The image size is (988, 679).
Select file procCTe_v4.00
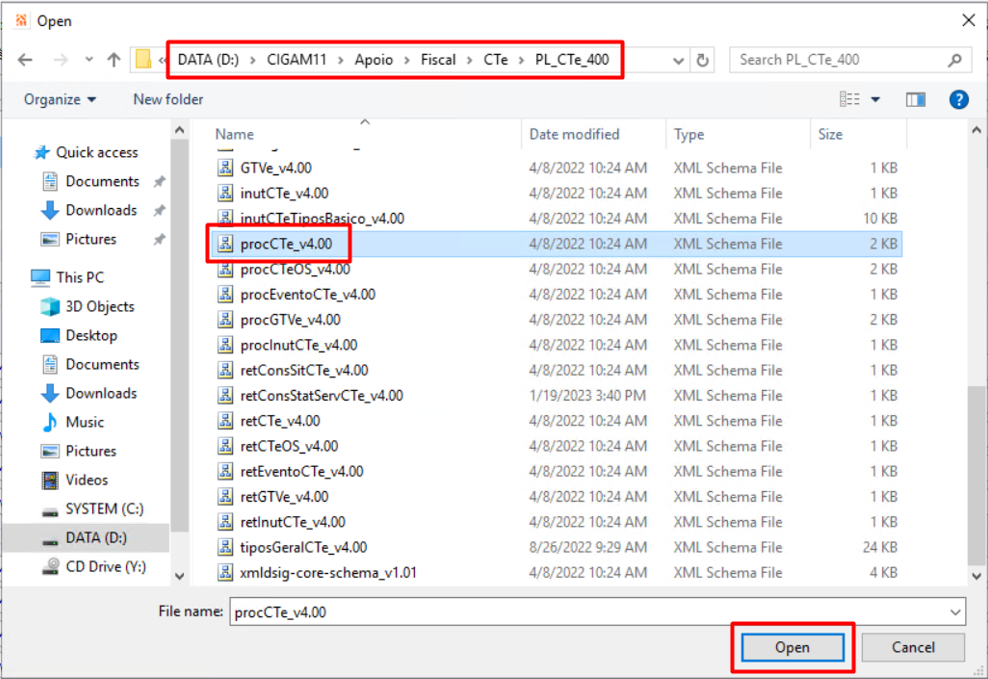[556, 244]
